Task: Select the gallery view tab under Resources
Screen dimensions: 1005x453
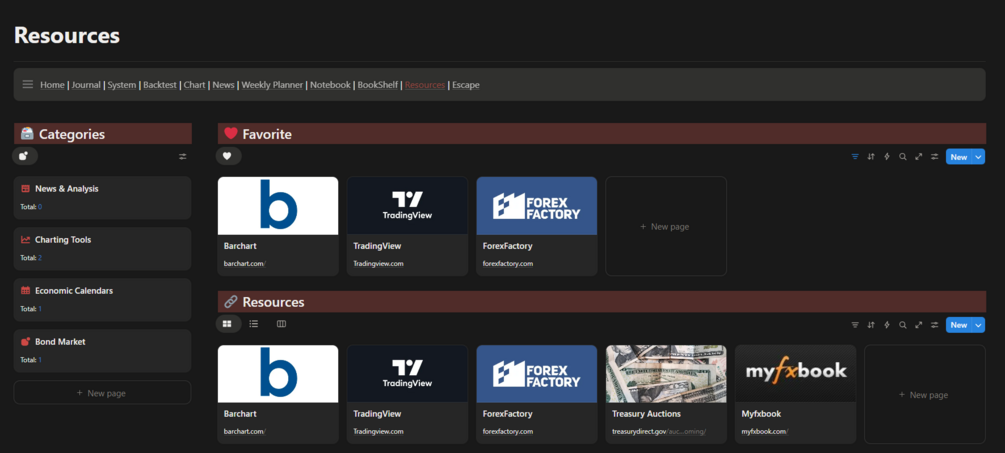Action: tap(227, 324)
